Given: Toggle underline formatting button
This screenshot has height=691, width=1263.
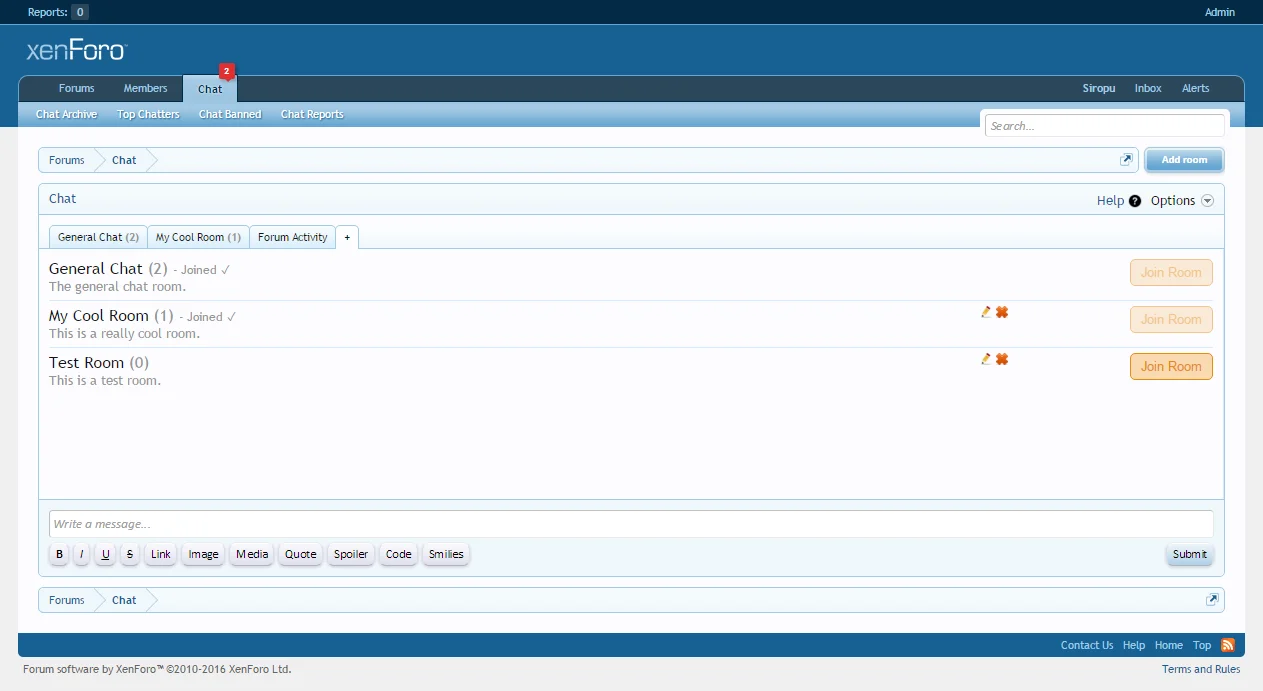Looking at the screenshot, I should coord(105,554).
